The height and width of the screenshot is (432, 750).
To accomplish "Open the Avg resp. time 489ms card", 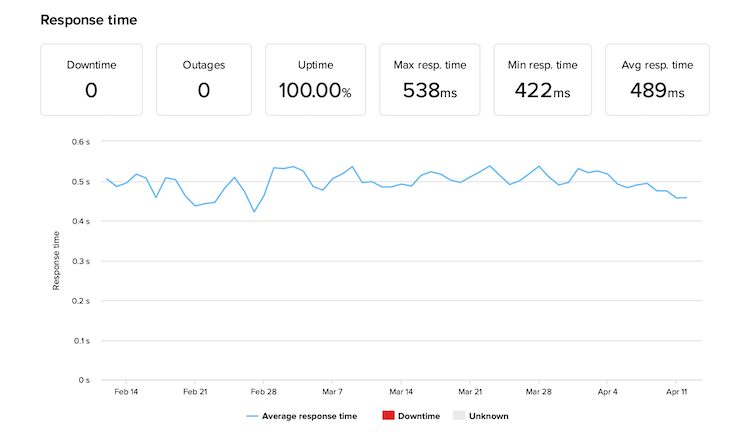I will point(657,79).
